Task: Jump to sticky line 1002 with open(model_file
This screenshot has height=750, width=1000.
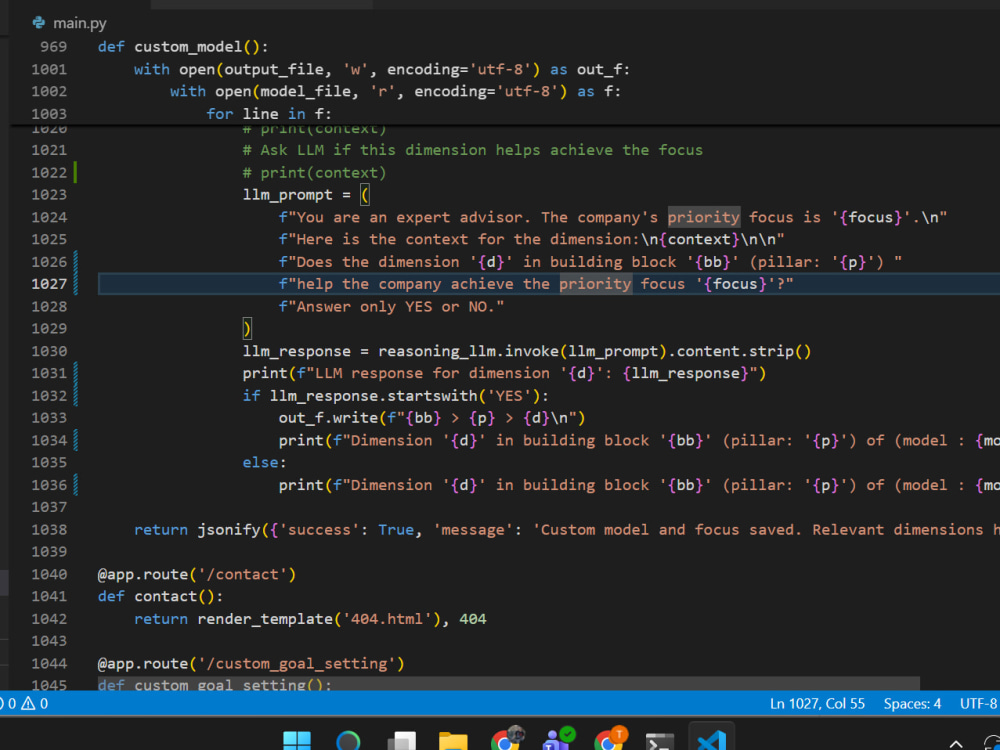Action: pos(395,91)
